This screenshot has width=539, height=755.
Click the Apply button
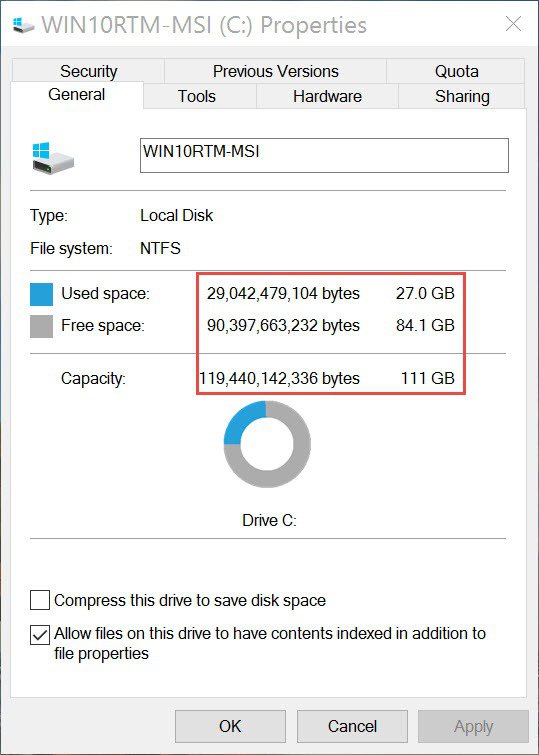tap(473, 726)
